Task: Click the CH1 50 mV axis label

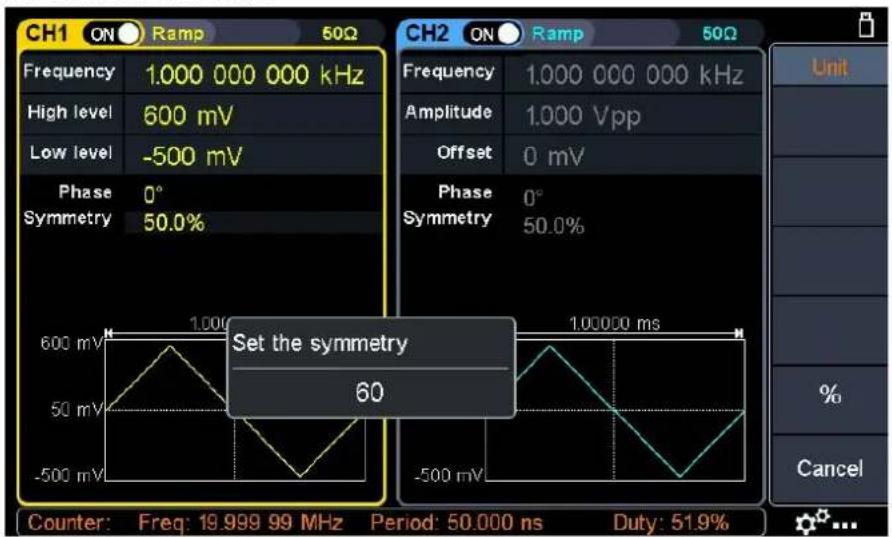Action: pos(76,409)
